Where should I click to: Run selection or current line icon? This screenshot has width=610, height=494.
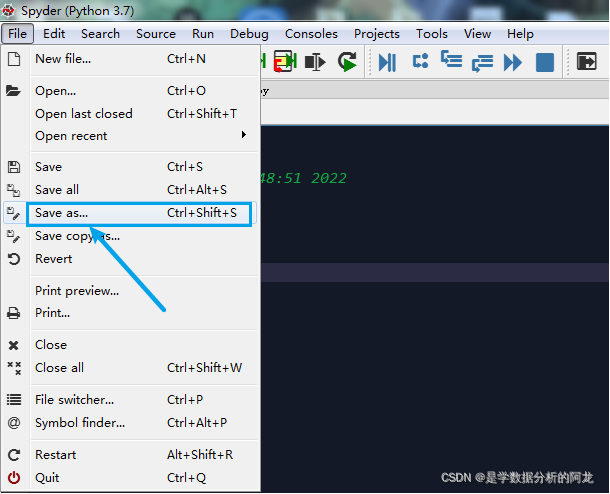(315, 62)
